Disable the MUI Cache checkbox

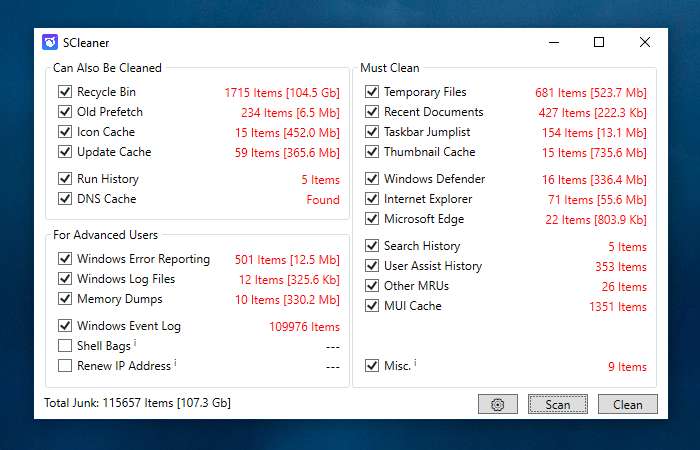point(372,306)
